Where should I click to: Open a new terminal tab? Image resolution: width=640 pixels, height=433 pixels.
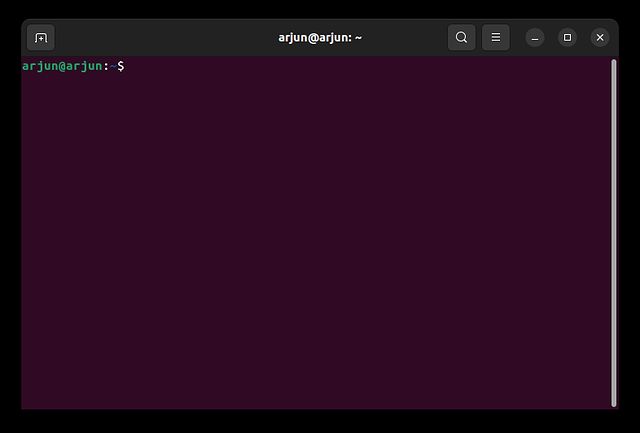tap(41, 38)
